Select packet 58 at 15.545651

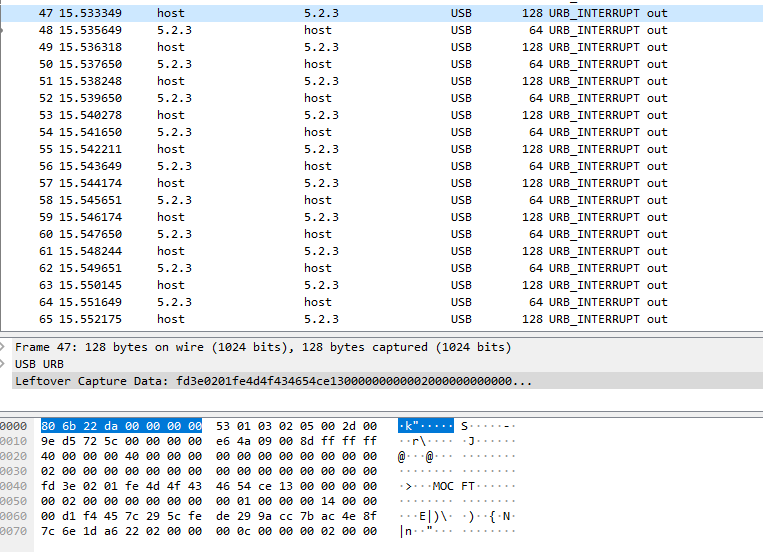382,201
